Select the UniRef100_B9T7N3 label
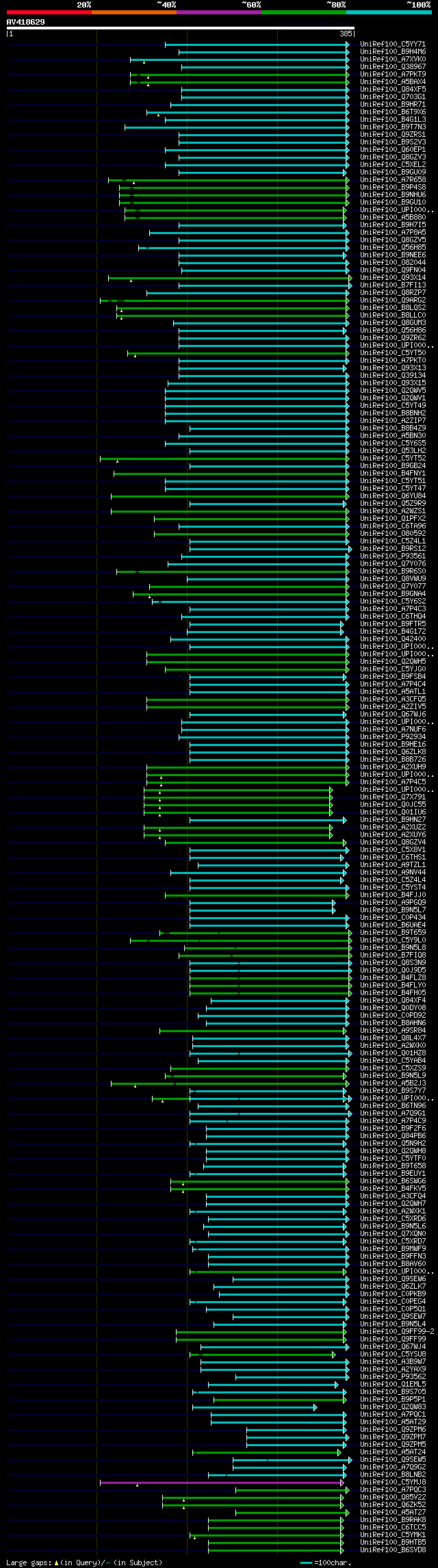The height and width of the screenshot is (1568, 438). click(393, 127)
